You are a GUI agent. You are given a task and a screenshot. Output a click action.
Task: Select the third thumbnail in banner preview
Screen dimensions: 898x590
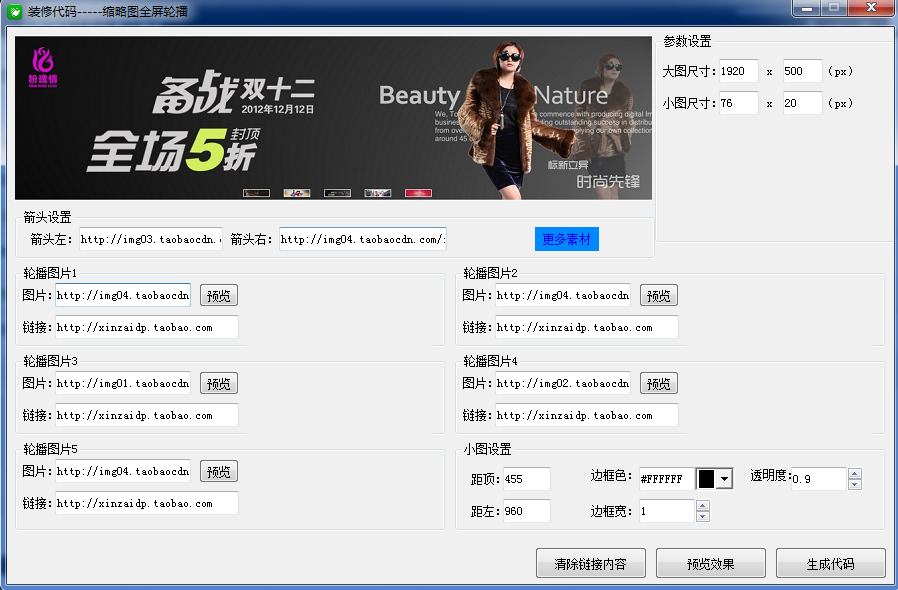(x=337, y=193)
